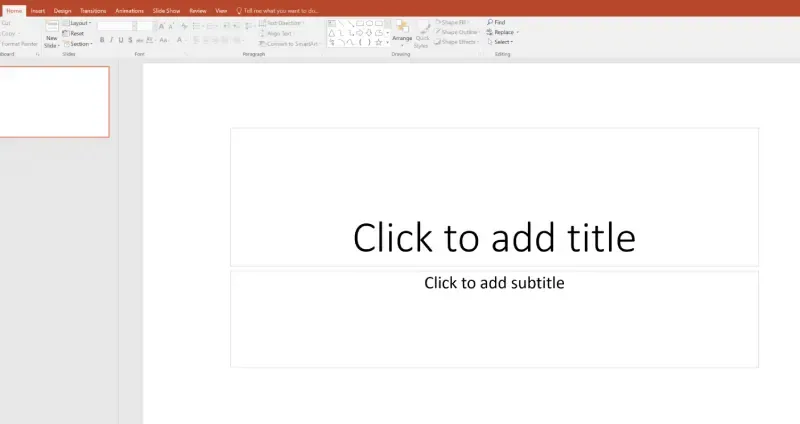
Task: Open the Font dialog launcher
Action: click(x=186, y=54)
